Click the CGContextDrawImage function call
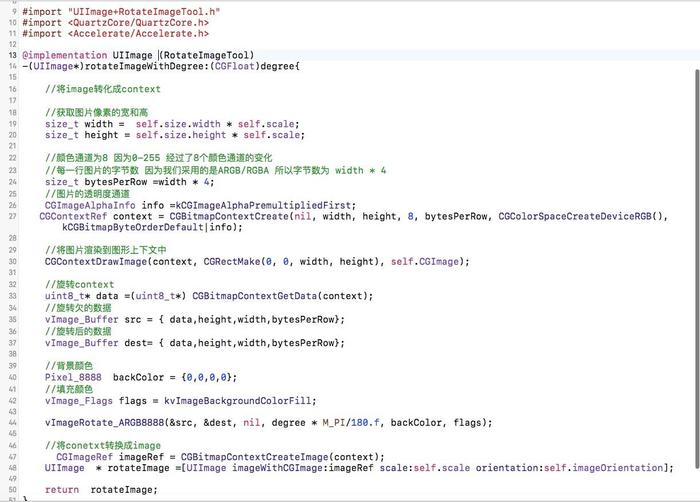Image resolution: width=700 pixels, height=502 pixels. tap(96, 262)
